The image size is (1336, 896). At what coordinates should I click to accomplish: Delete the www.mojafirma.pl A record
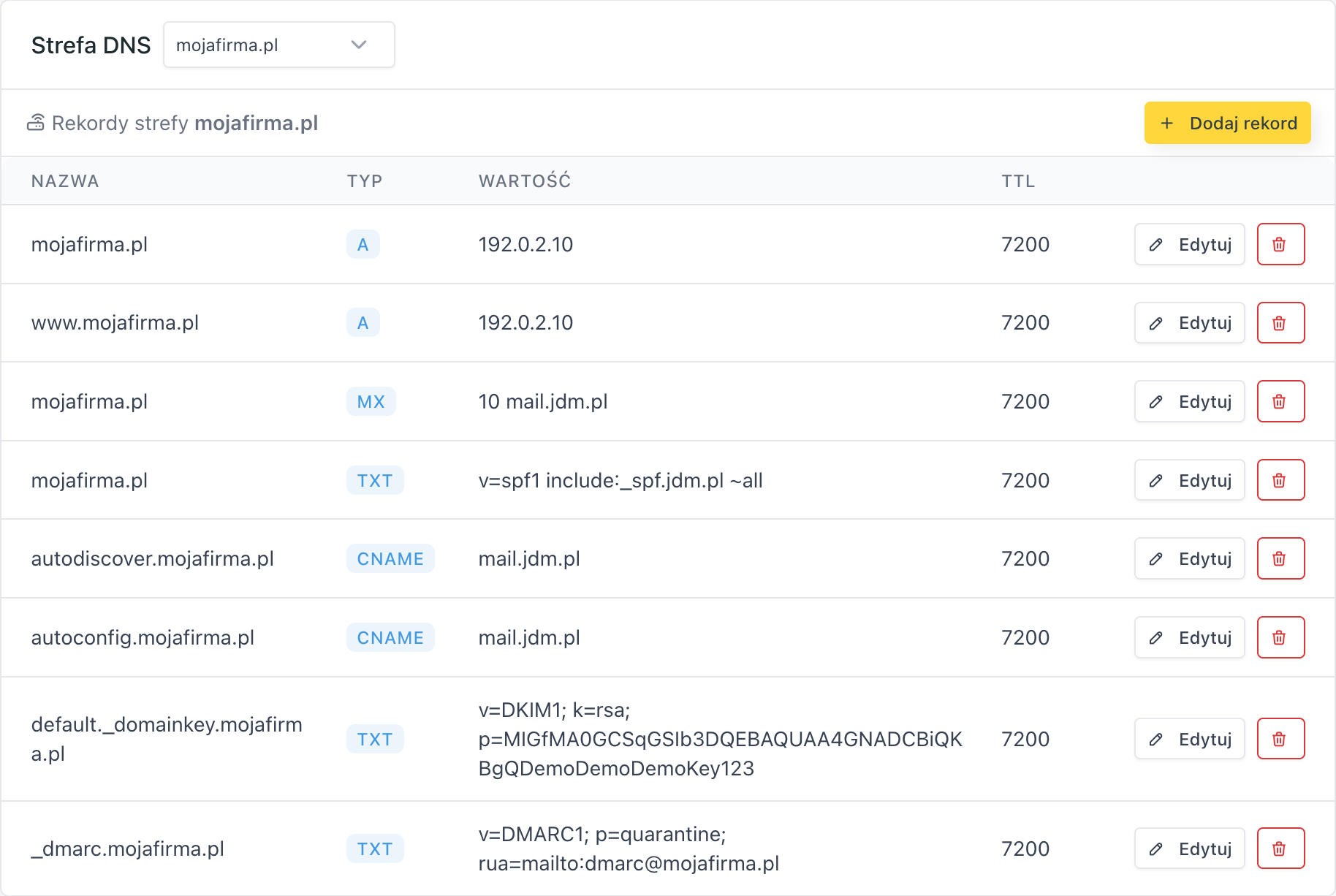point(1280,323)
